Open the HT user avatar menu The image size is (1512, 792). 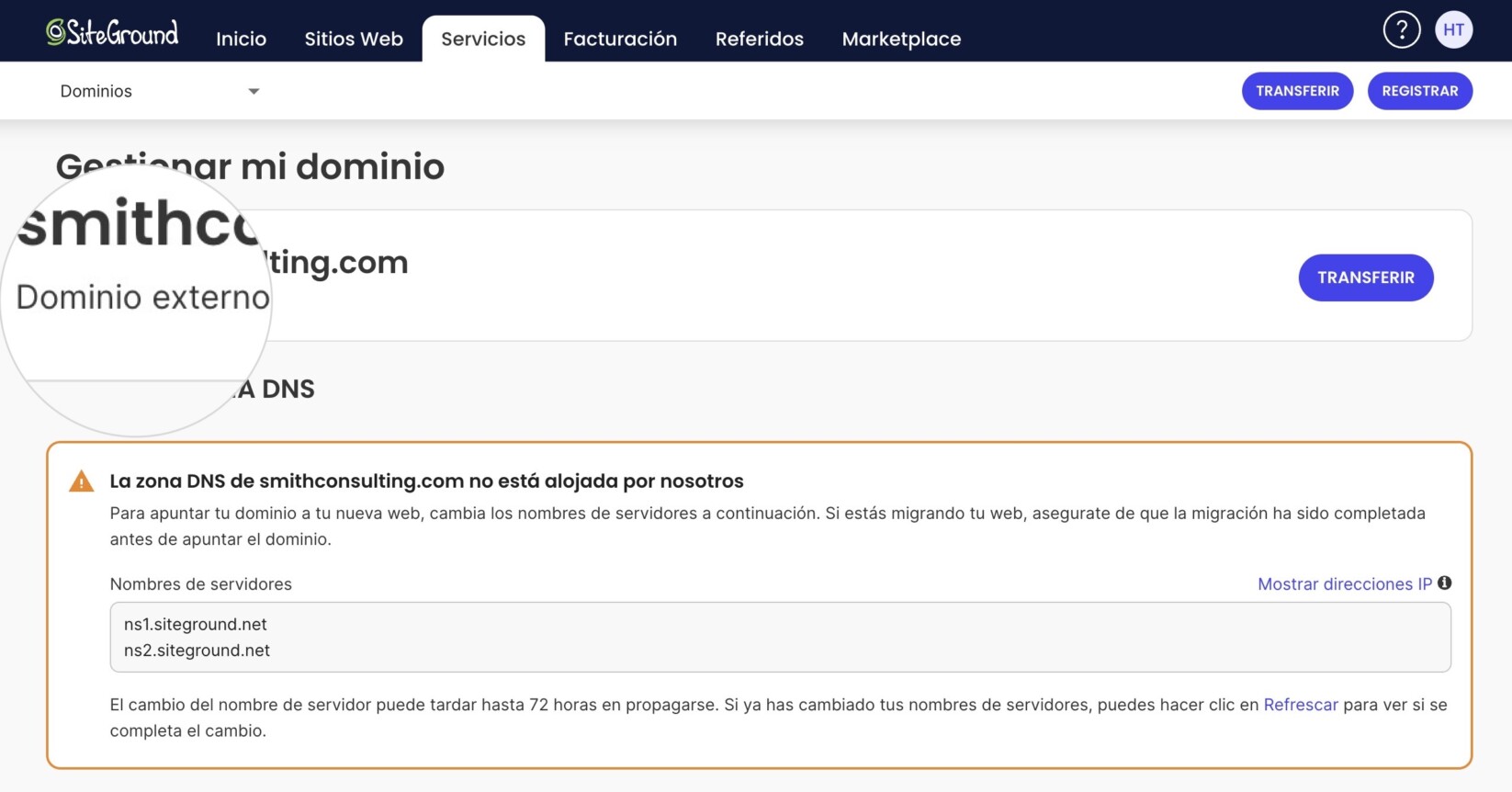tap(1453, 29)
